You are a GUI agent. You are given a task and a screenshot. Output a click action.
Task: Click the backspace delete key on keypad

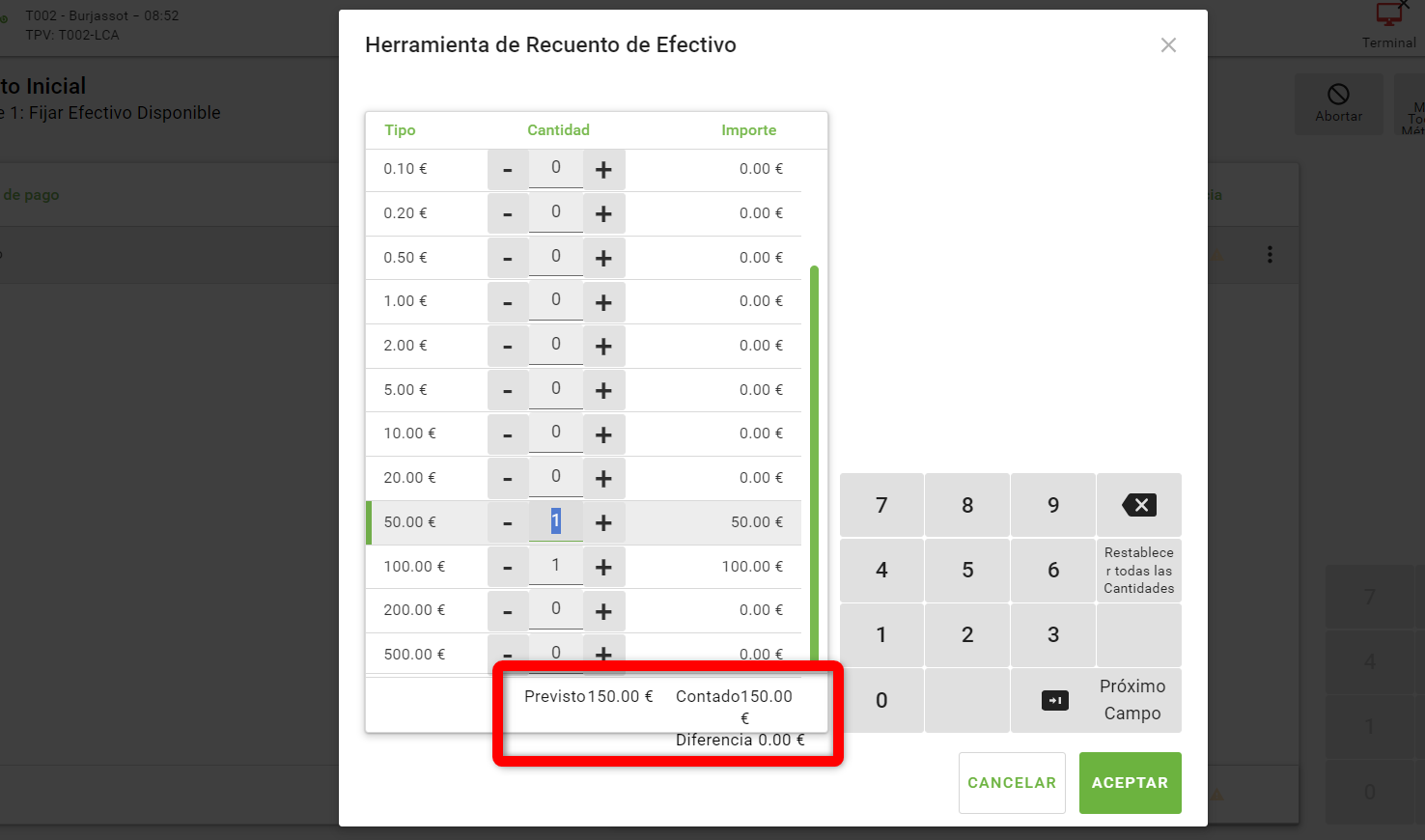pyautogui.click(x=1139, y=505)
